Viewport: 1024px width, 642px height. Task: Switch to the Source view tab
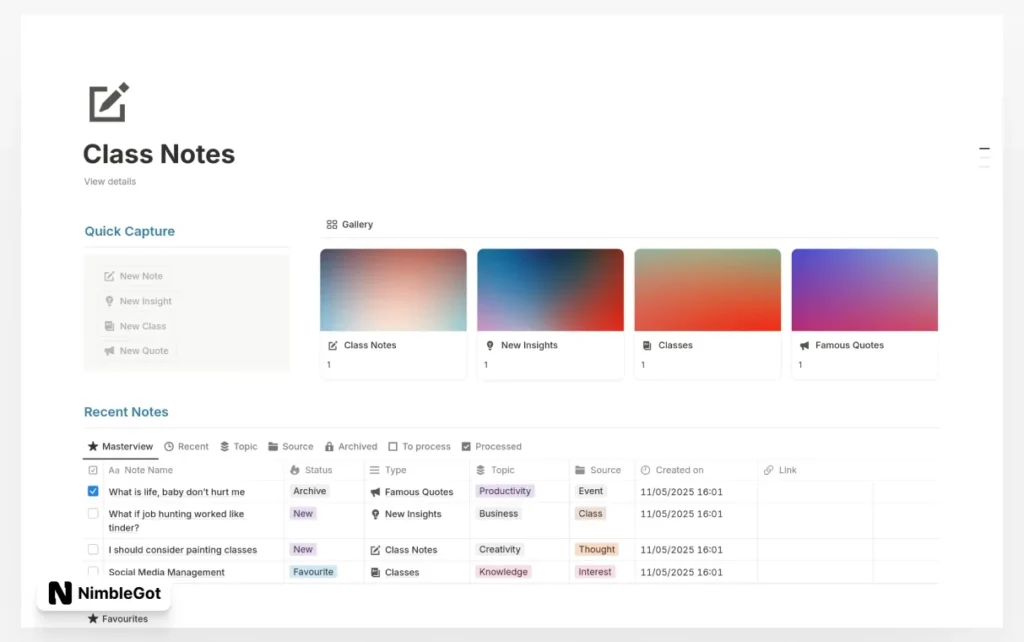(291, 447)
